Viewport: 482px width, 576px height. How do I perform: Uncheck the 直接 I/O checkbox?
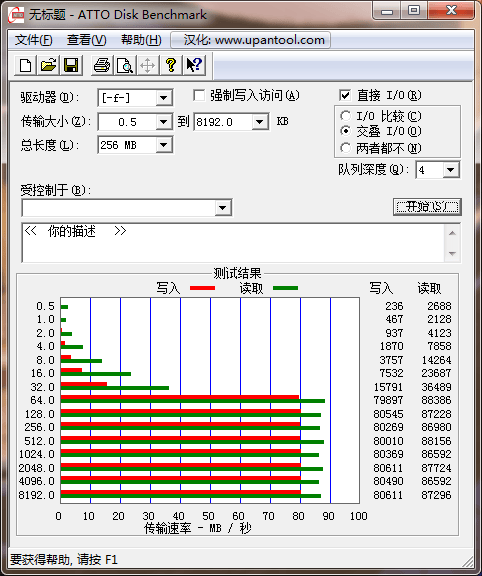point(345,96)
